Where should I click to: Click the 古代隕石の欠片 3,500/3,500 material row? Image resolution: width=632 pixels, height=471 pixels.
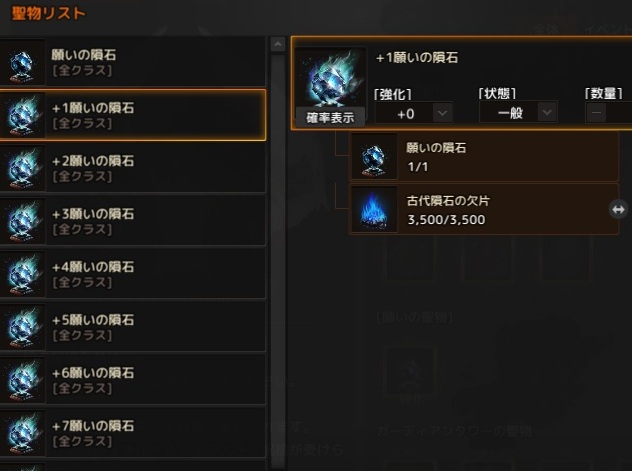point(484,210)
